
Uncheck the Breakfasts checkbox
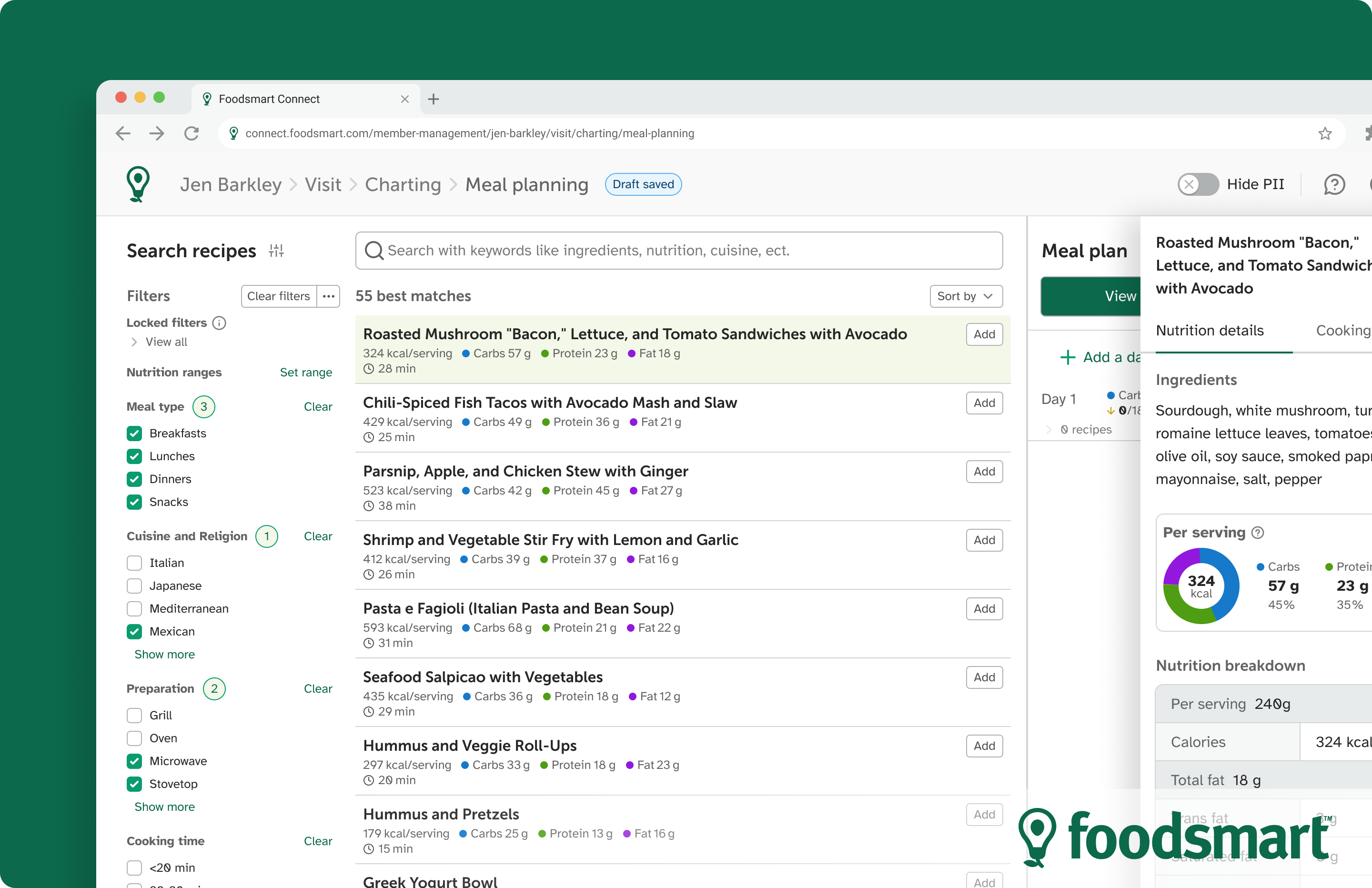[134, 434]
